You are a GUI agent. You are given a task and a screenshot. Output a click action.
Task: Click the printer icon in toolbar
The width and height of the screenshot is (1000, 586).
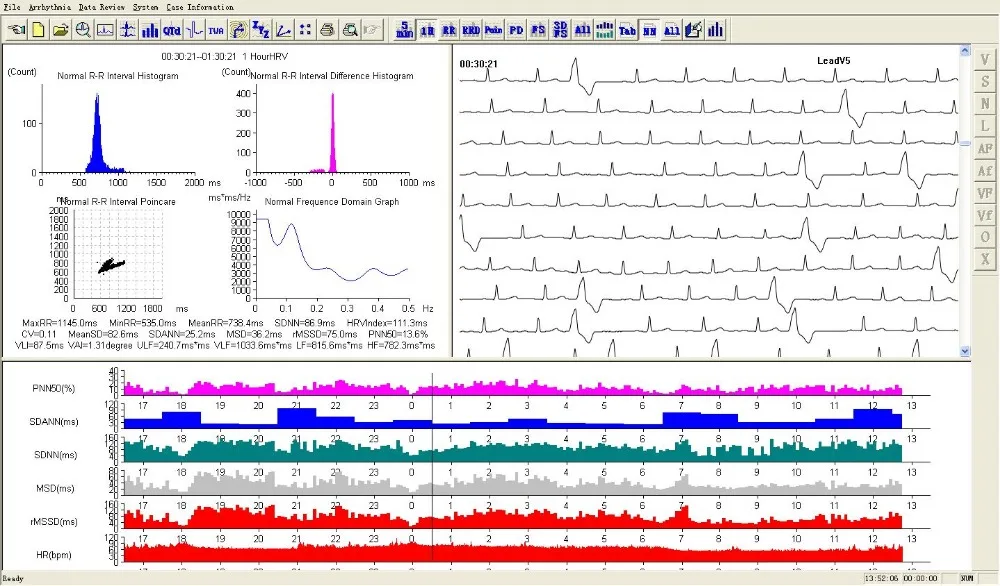(x=326, y=29)
